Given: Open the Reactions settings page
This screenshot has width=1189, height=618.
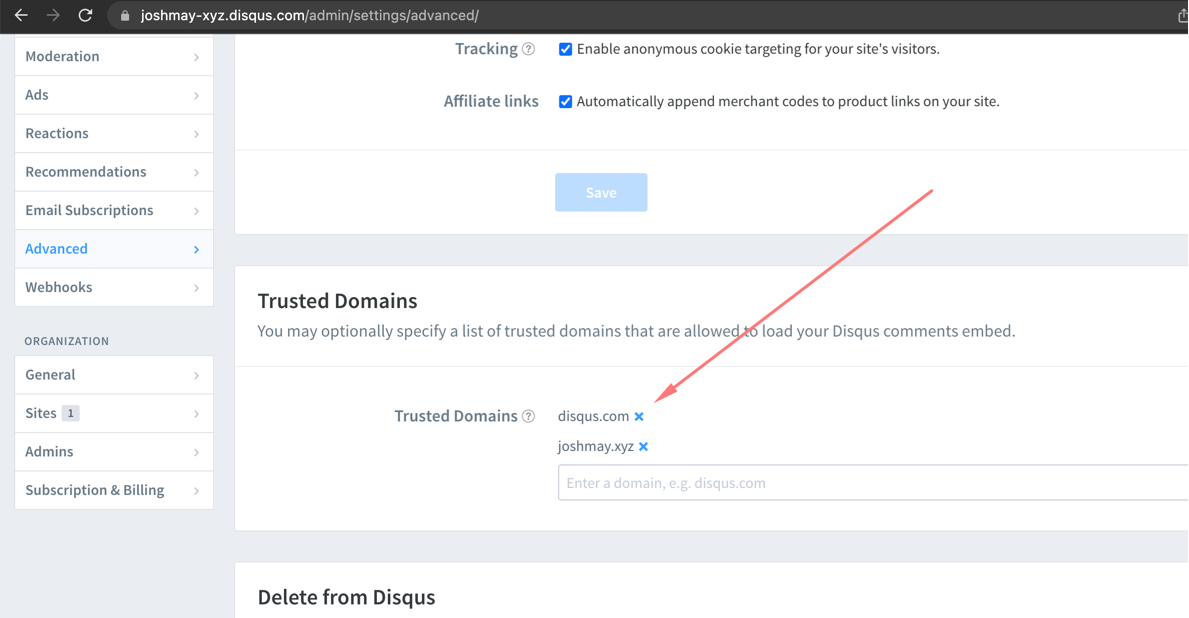Looking at the screenshot, I should tap(56, 133).
